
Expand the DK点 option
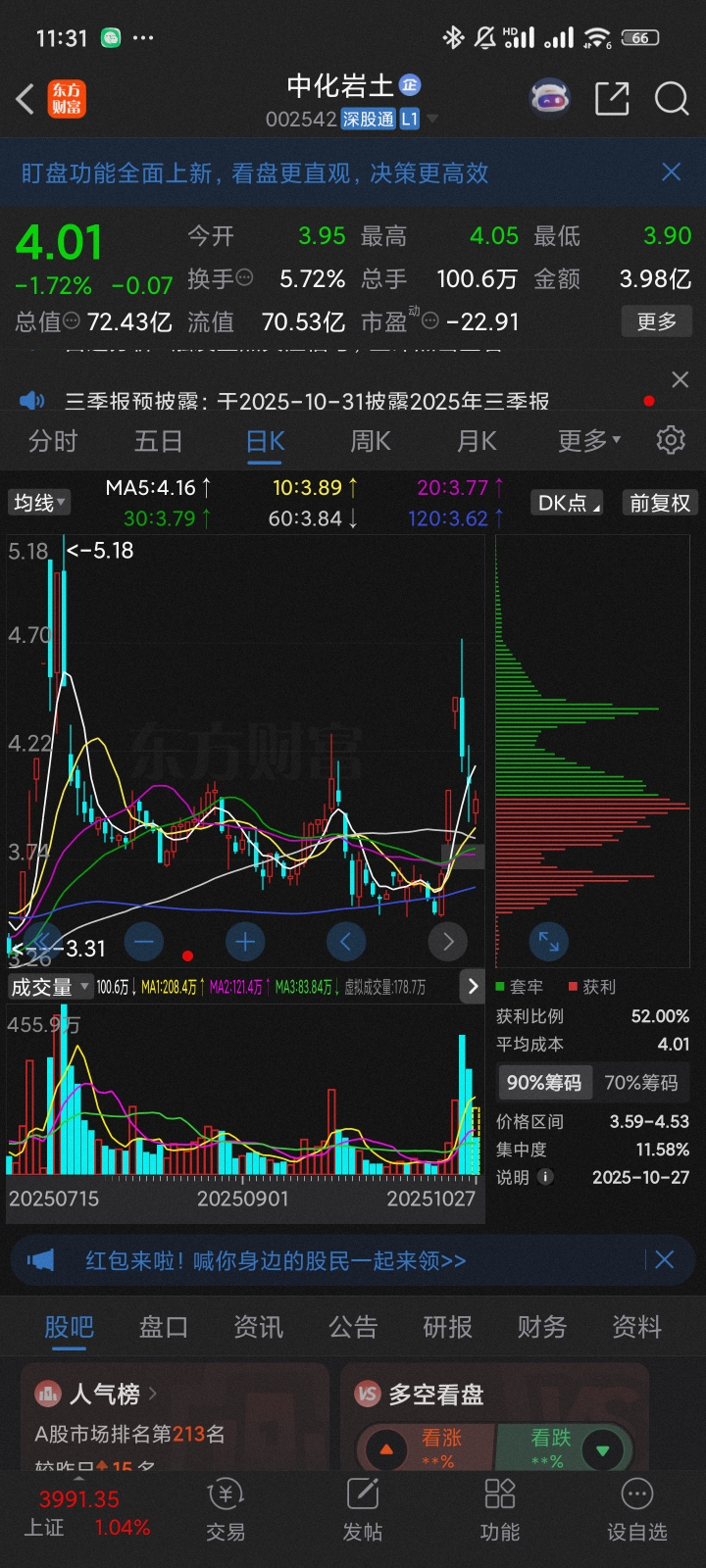[x=569, y=503]
